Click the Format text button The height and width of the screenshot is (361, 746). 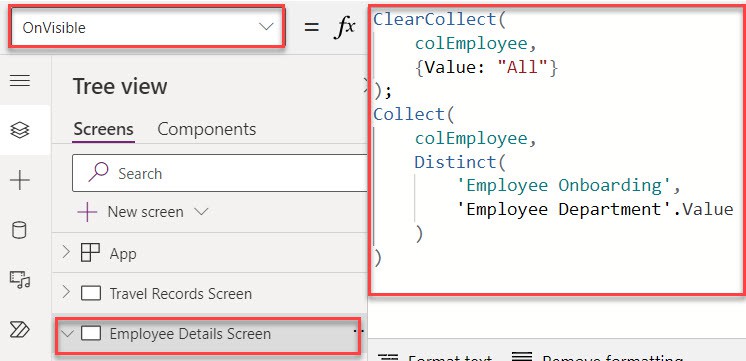(436, 357)
